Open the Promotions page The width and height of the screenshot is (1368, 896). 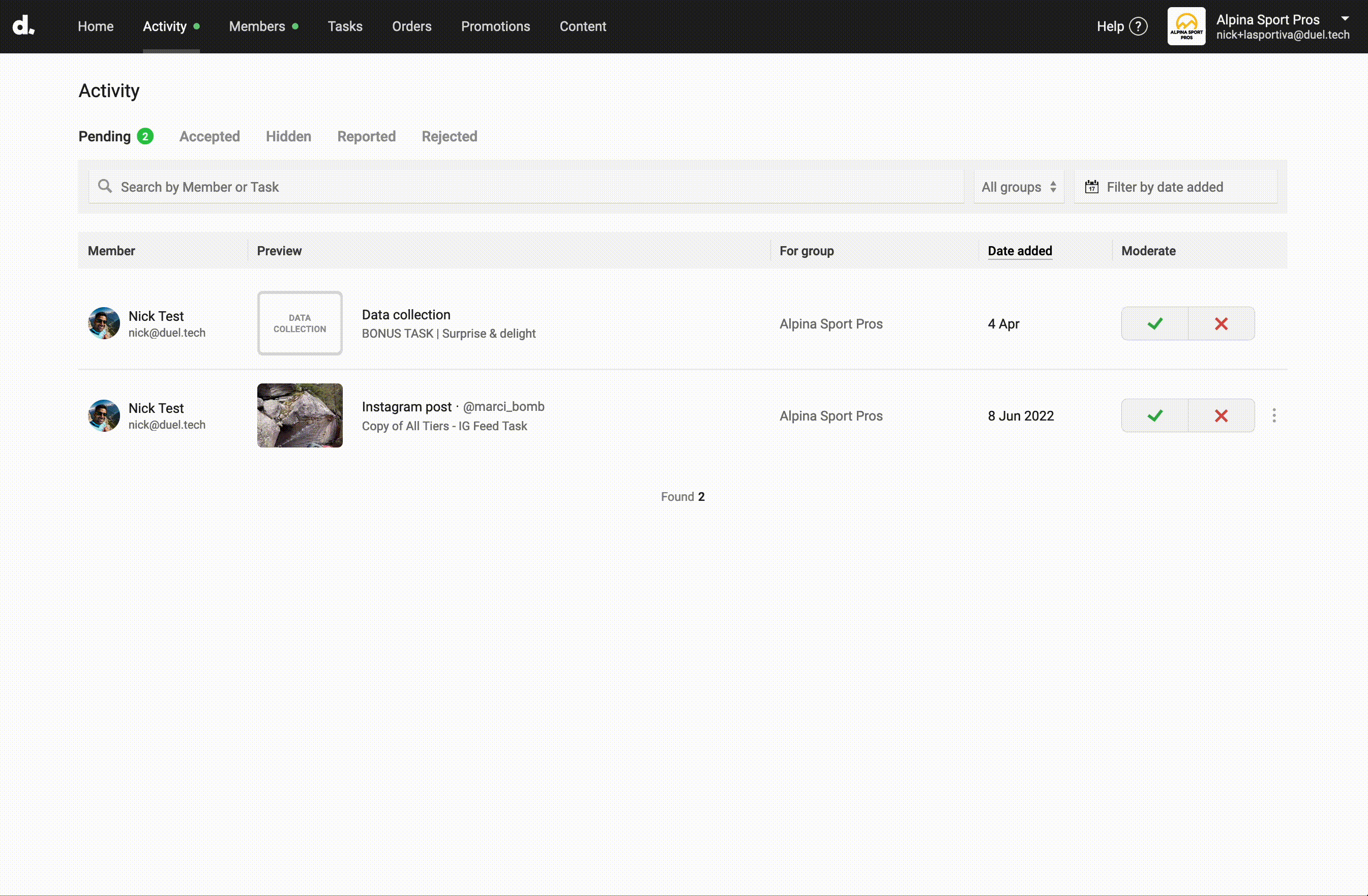[x=495, y=26]
